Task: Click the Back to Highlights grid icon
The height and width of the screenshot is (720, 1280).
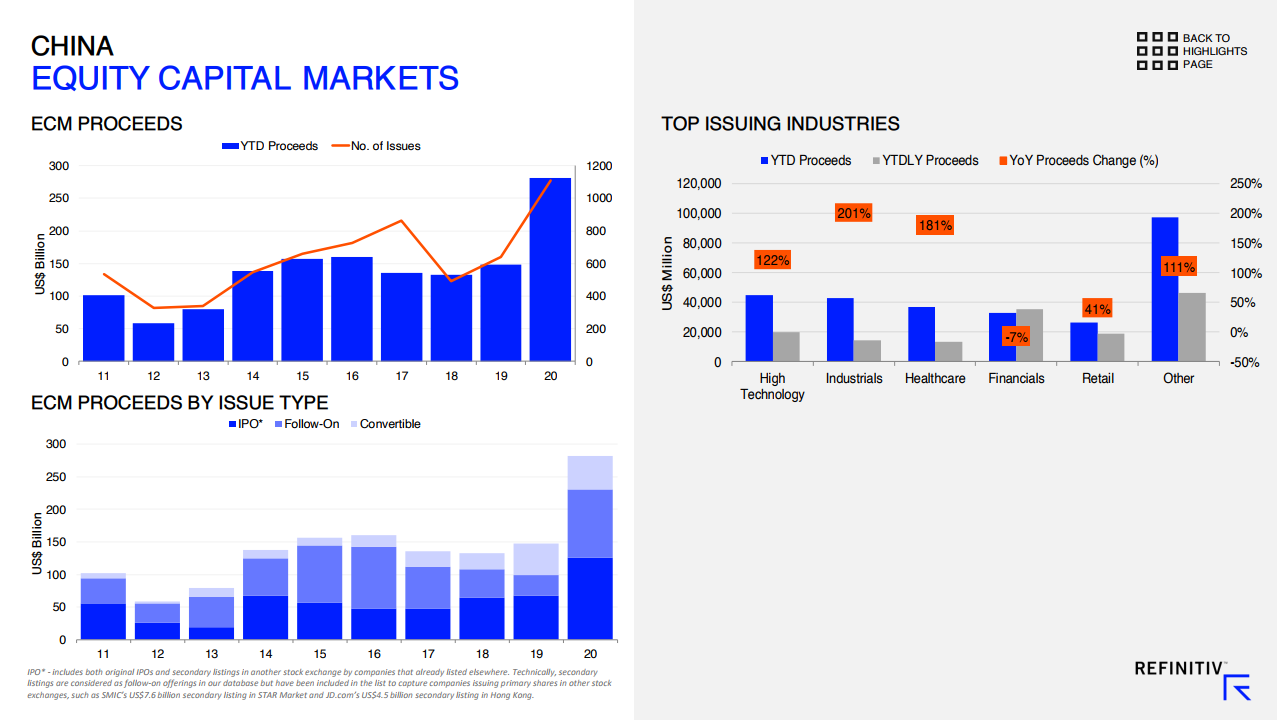Action: (1157, 51)
